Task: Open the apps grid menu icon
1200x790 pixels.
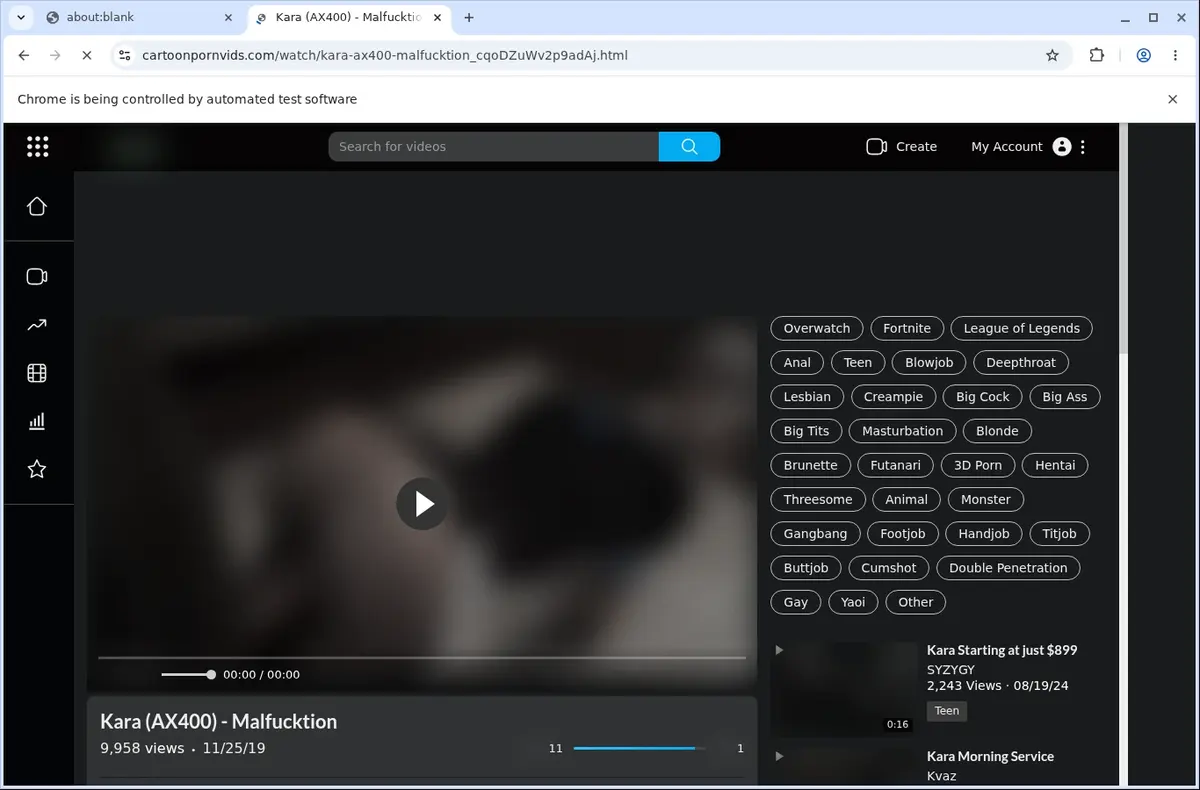Action: 37,147
